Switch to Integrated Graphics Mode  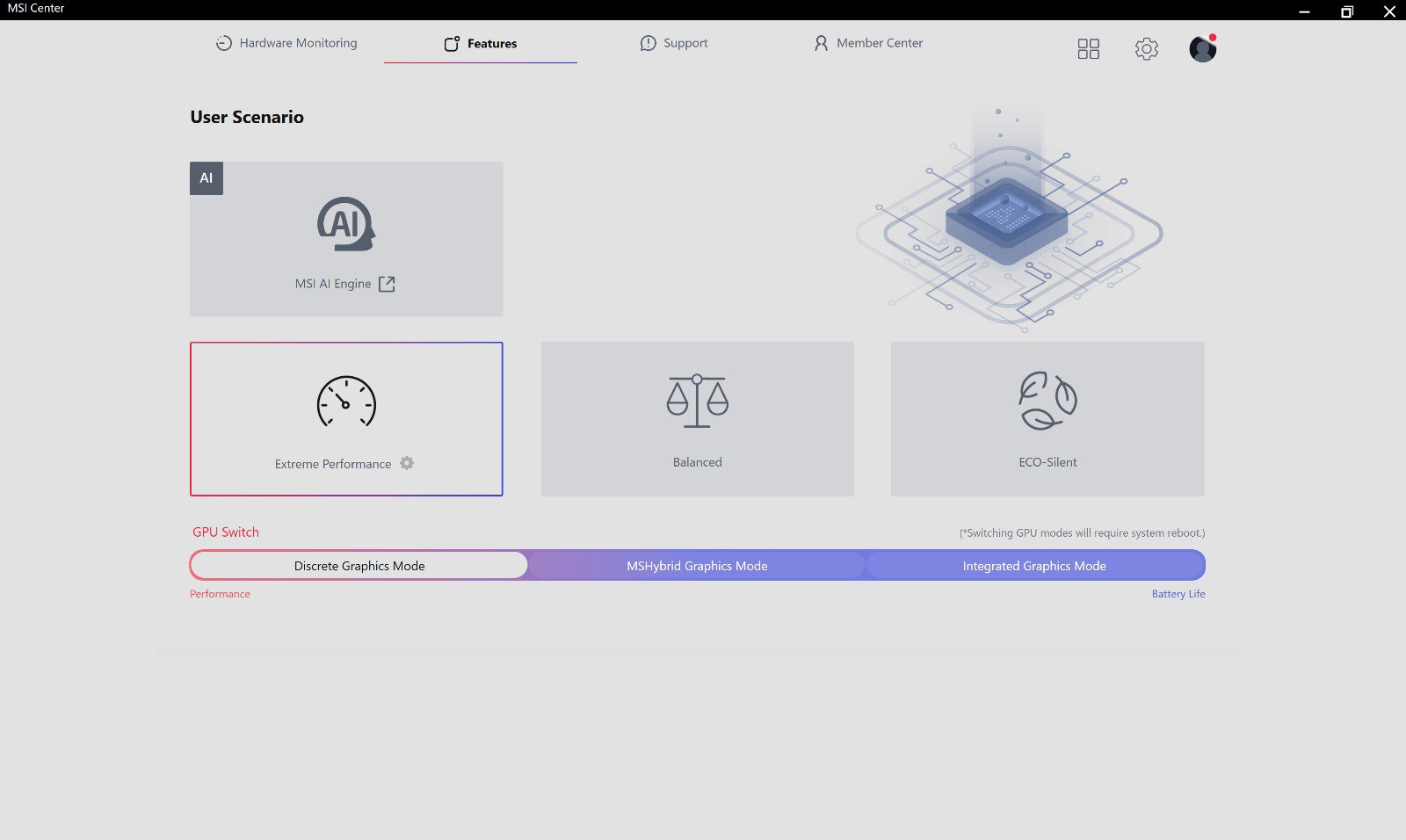coord(1034,566)
